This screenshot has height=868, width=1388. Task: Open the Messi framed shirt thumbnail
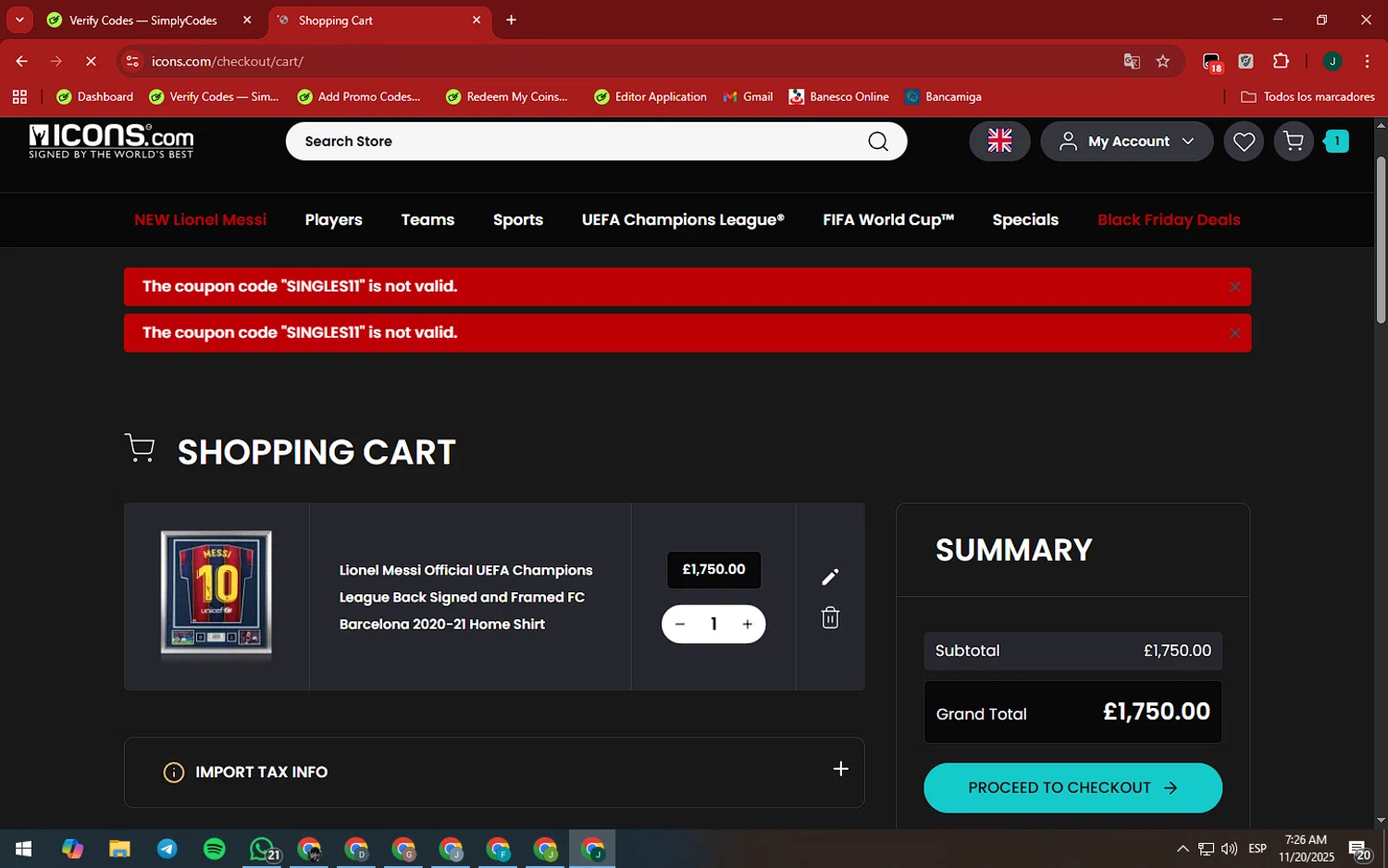tap(217, 593)
